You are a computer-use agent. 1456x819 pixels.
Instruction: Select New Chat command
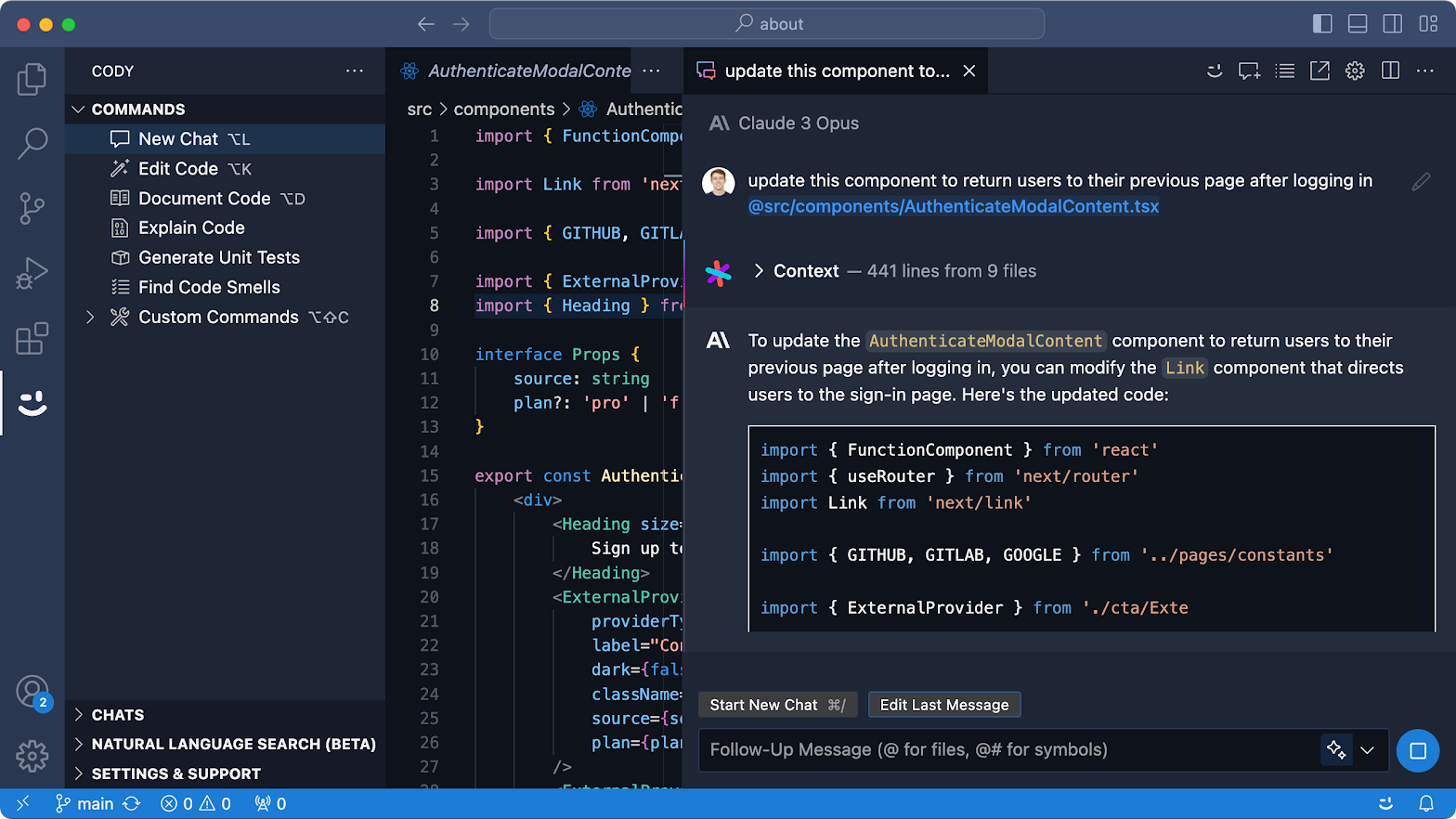[x=226, y=139]
